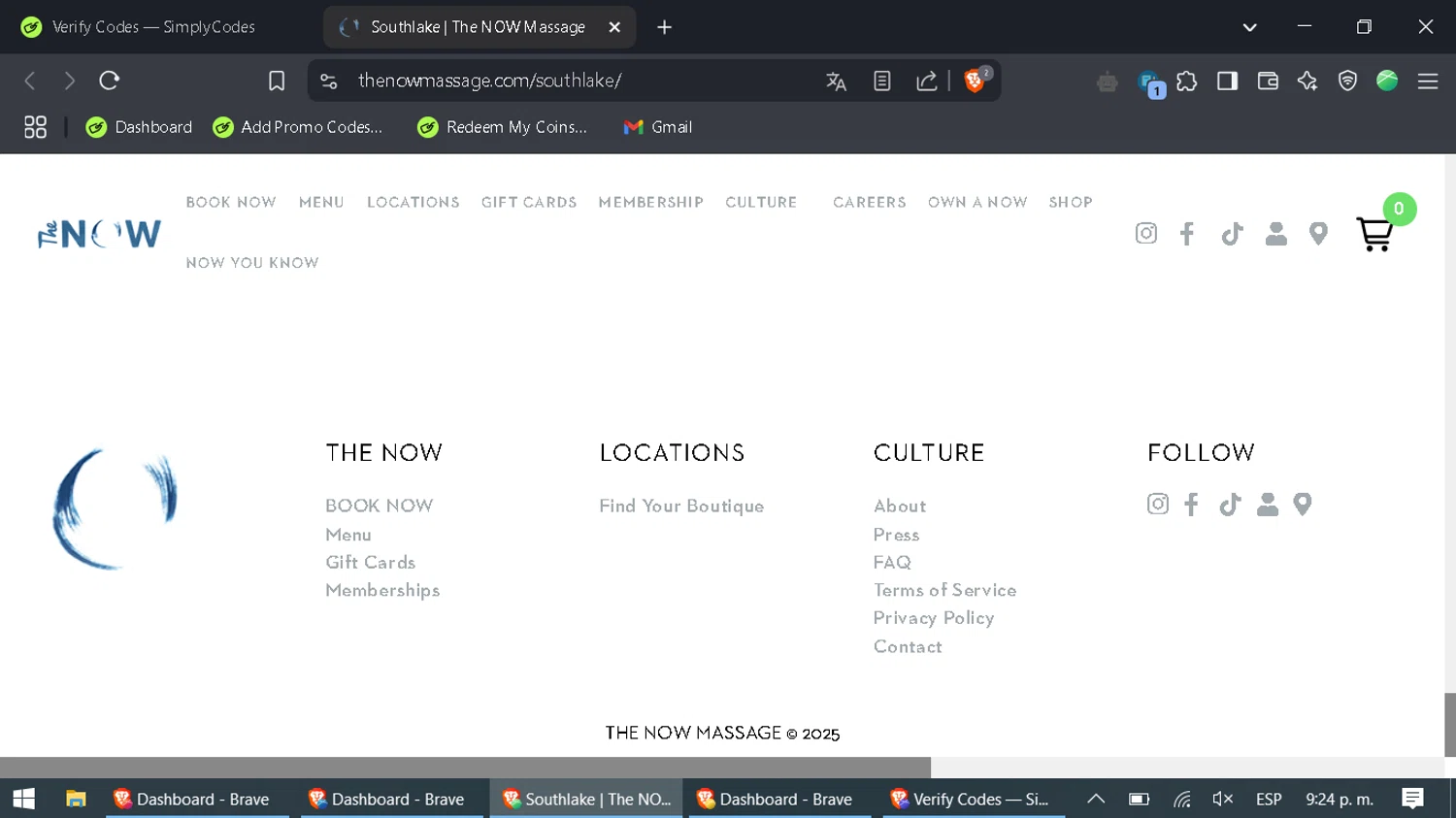Open Redeem My Coins bookmark

click(x=502, y=127)
